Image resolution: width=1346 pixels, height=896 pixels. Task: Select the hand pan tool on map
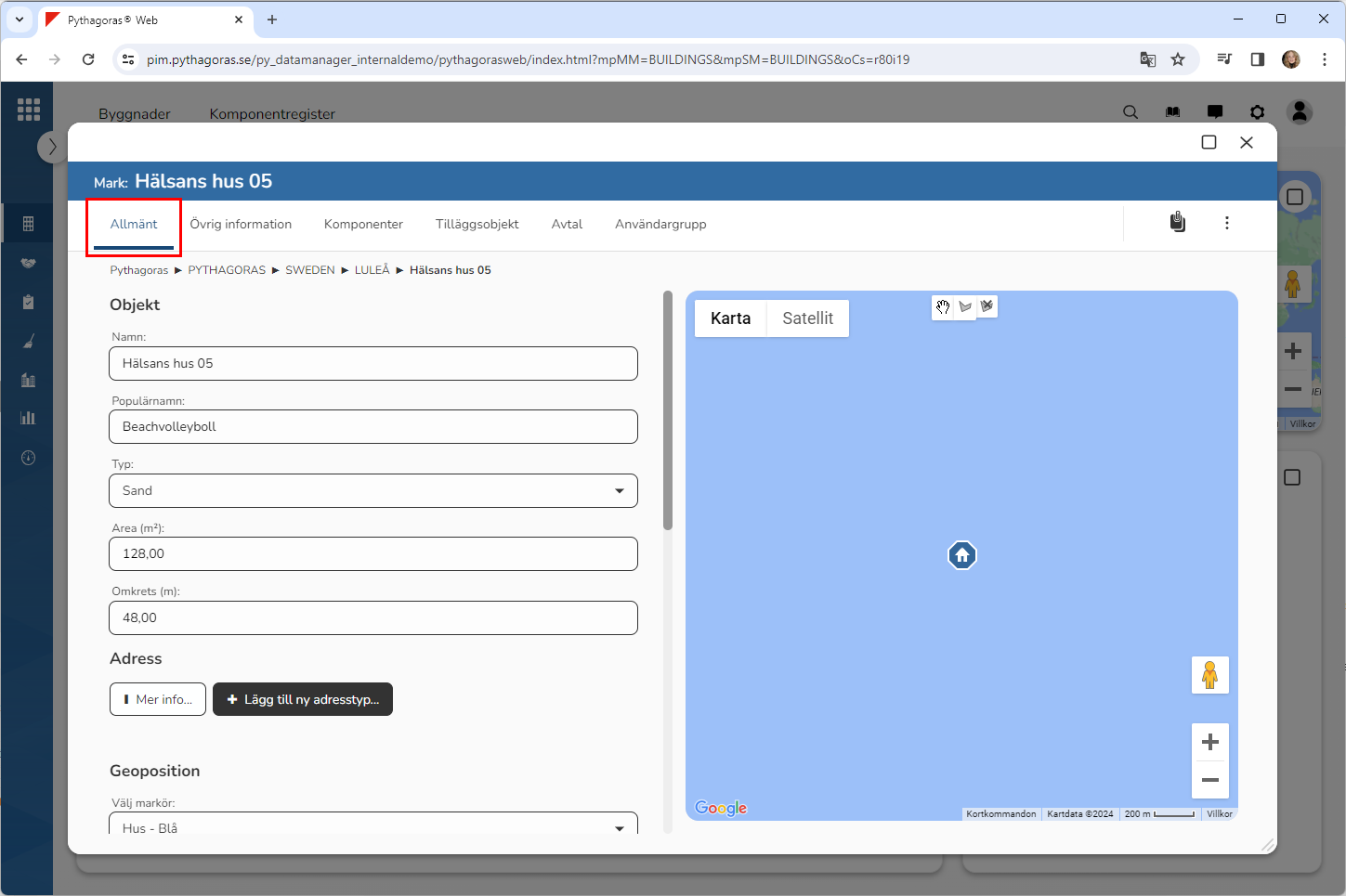[943, 307]
